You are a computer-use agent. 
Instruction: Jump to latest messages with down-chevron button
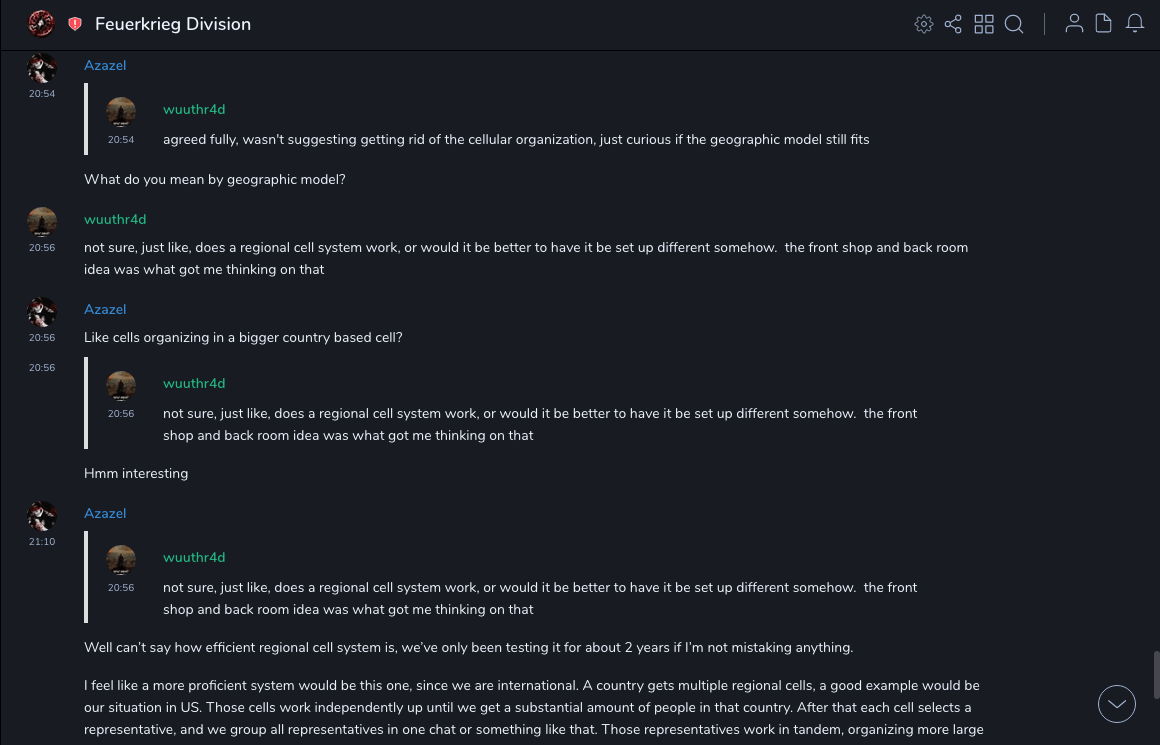pos(1116,704)
